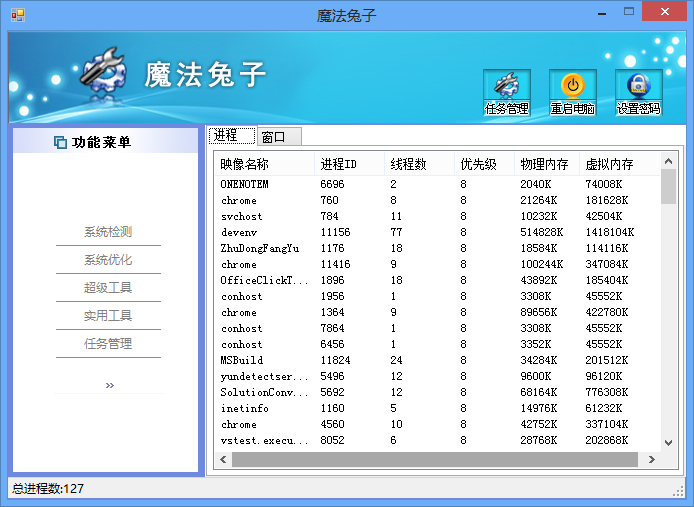Select the SolutionConv... process row

437,392
